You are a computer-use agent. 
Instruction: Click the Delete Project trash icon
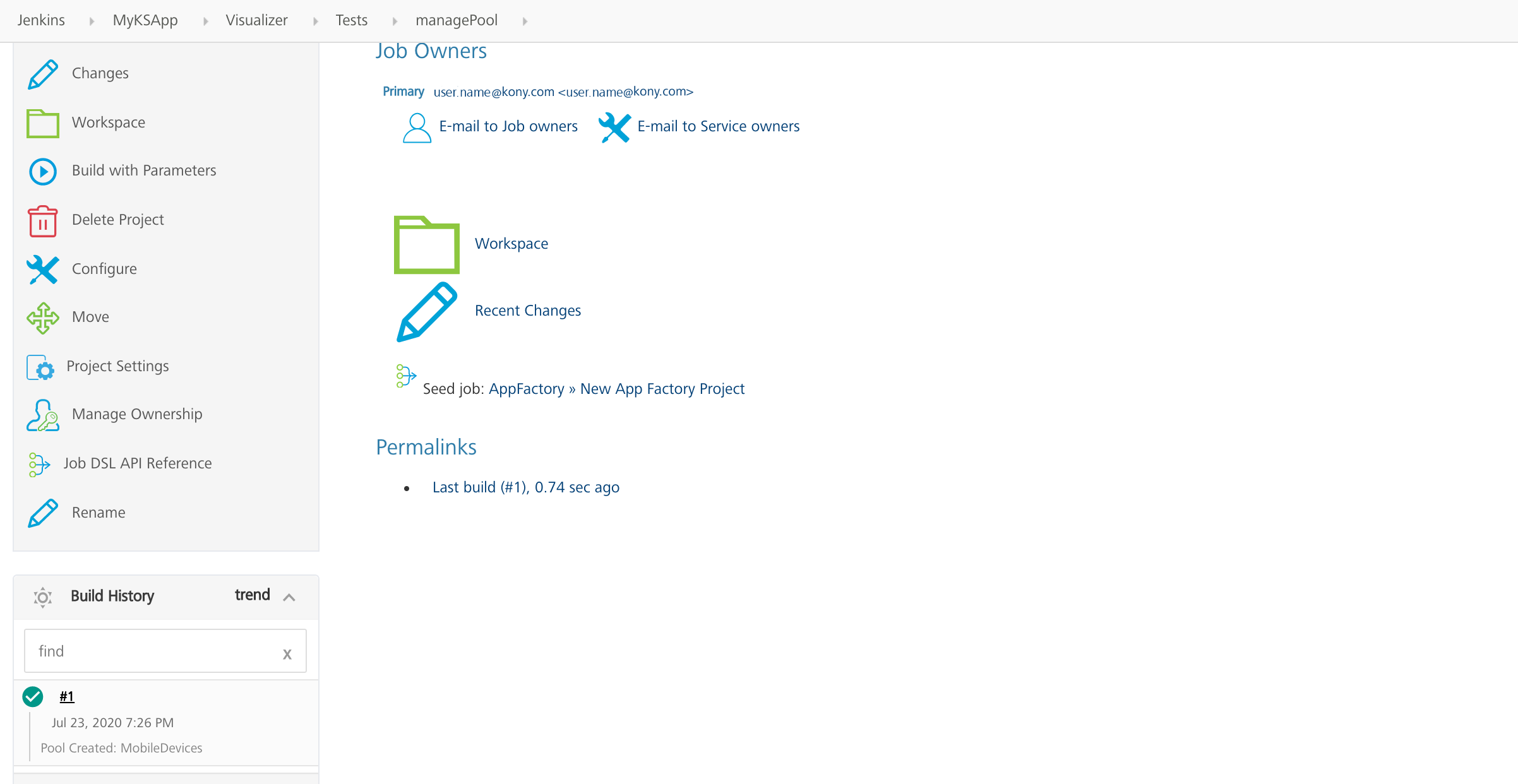(x=42, y=220)
